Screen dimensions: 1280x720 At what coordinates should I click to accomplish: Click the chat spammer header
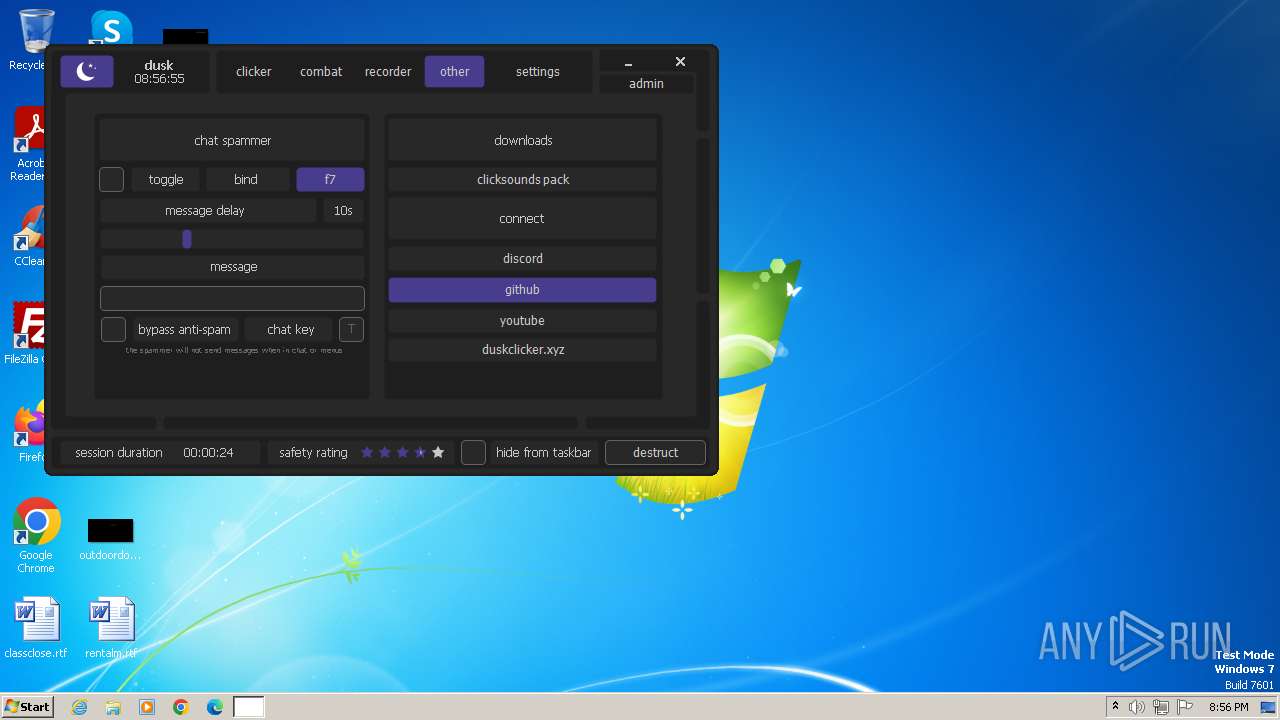tap(232, 140)
